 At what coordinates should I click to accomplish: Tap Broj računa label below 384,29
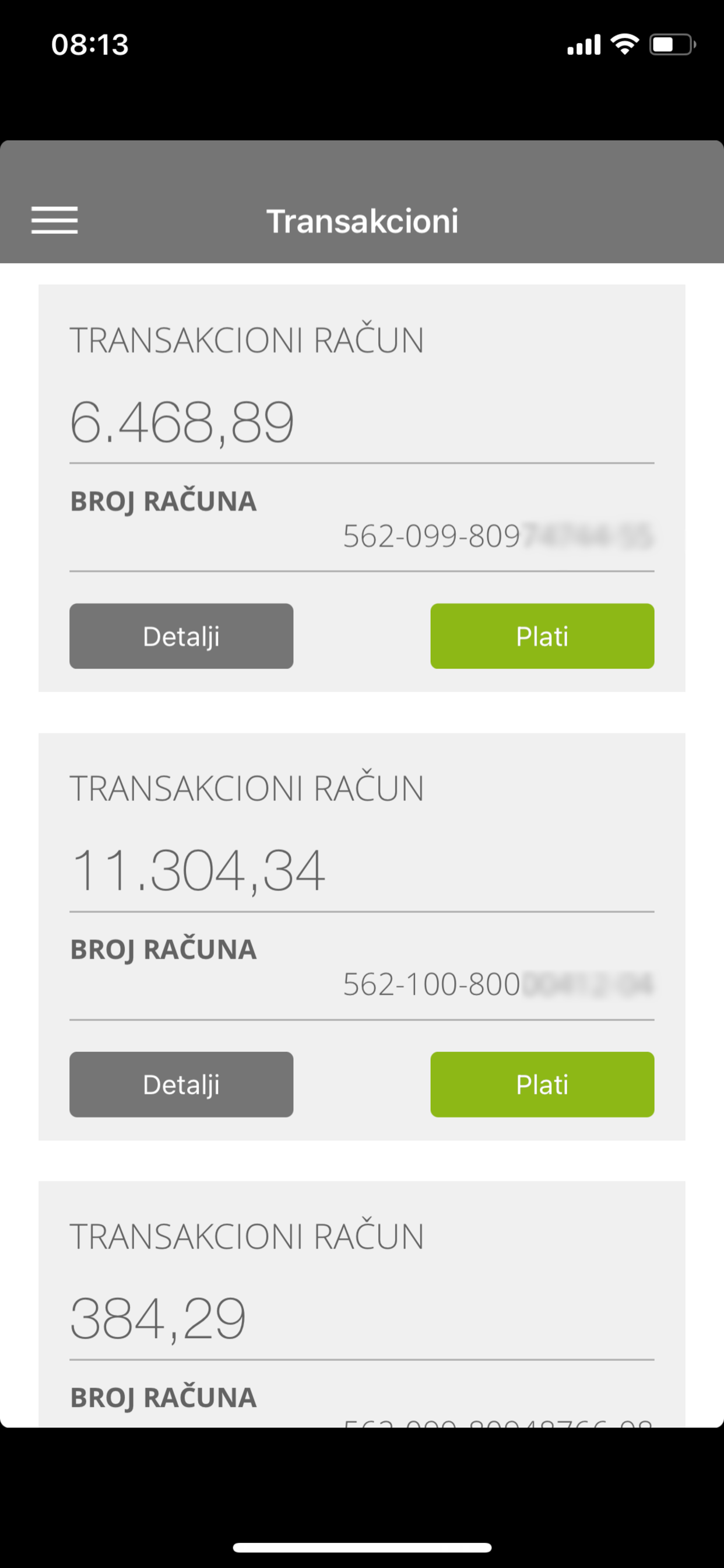click(163, 1398)
